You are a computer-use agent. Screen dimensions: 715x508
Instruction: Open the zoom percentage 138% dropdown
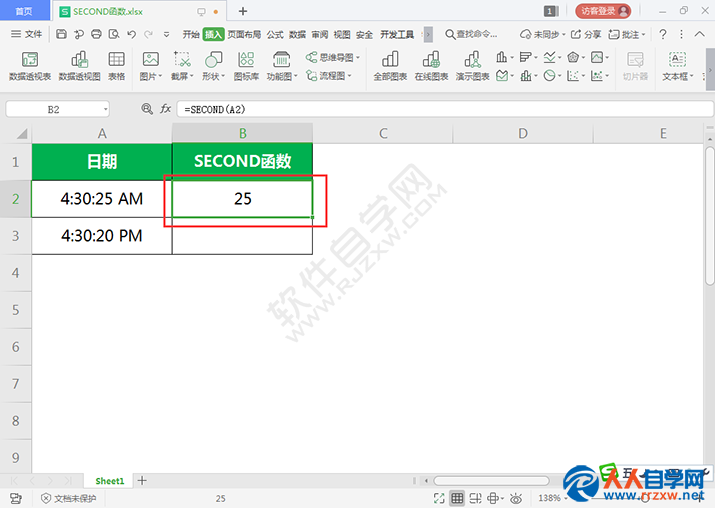click(553, 498)
